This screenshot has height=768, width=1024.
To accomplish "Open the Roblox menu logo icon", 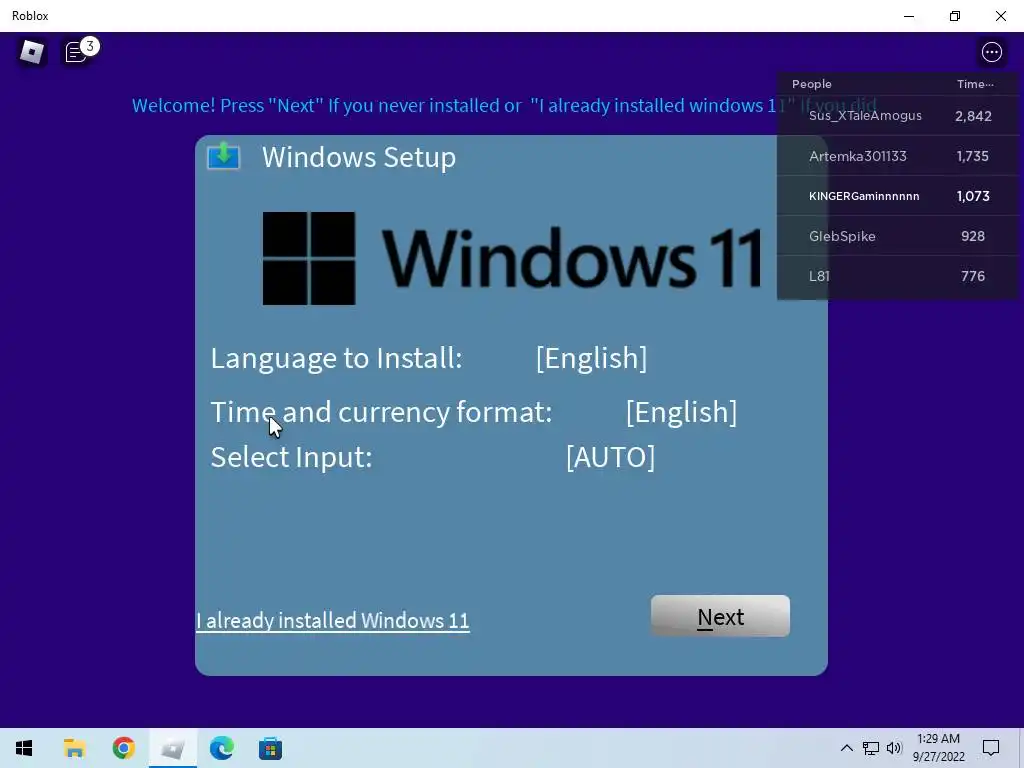I will [x=31, y=52].
